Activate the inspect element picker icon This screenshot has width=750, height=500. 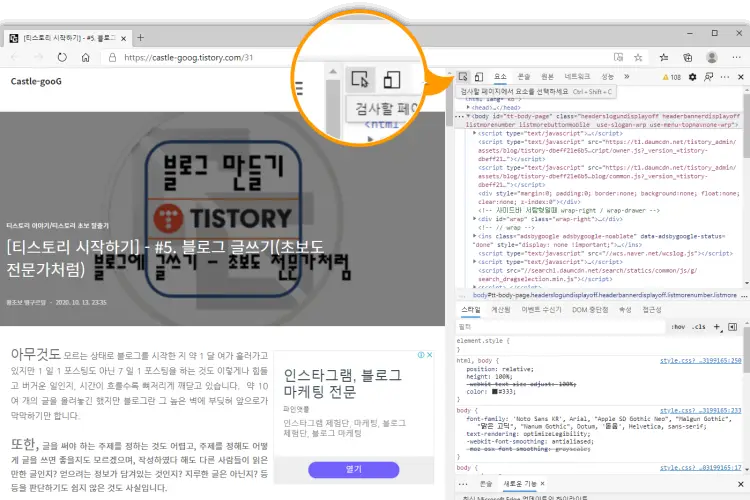tap(463, 77)
